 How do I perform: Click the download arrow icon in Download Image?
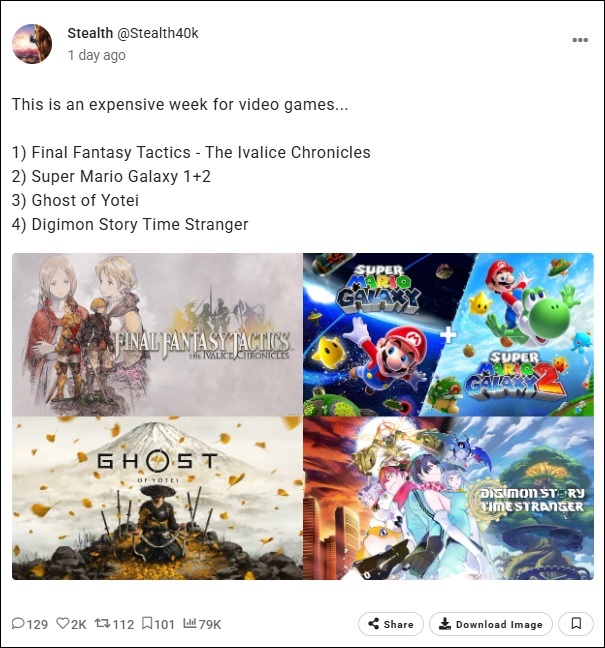click(445, 624)
